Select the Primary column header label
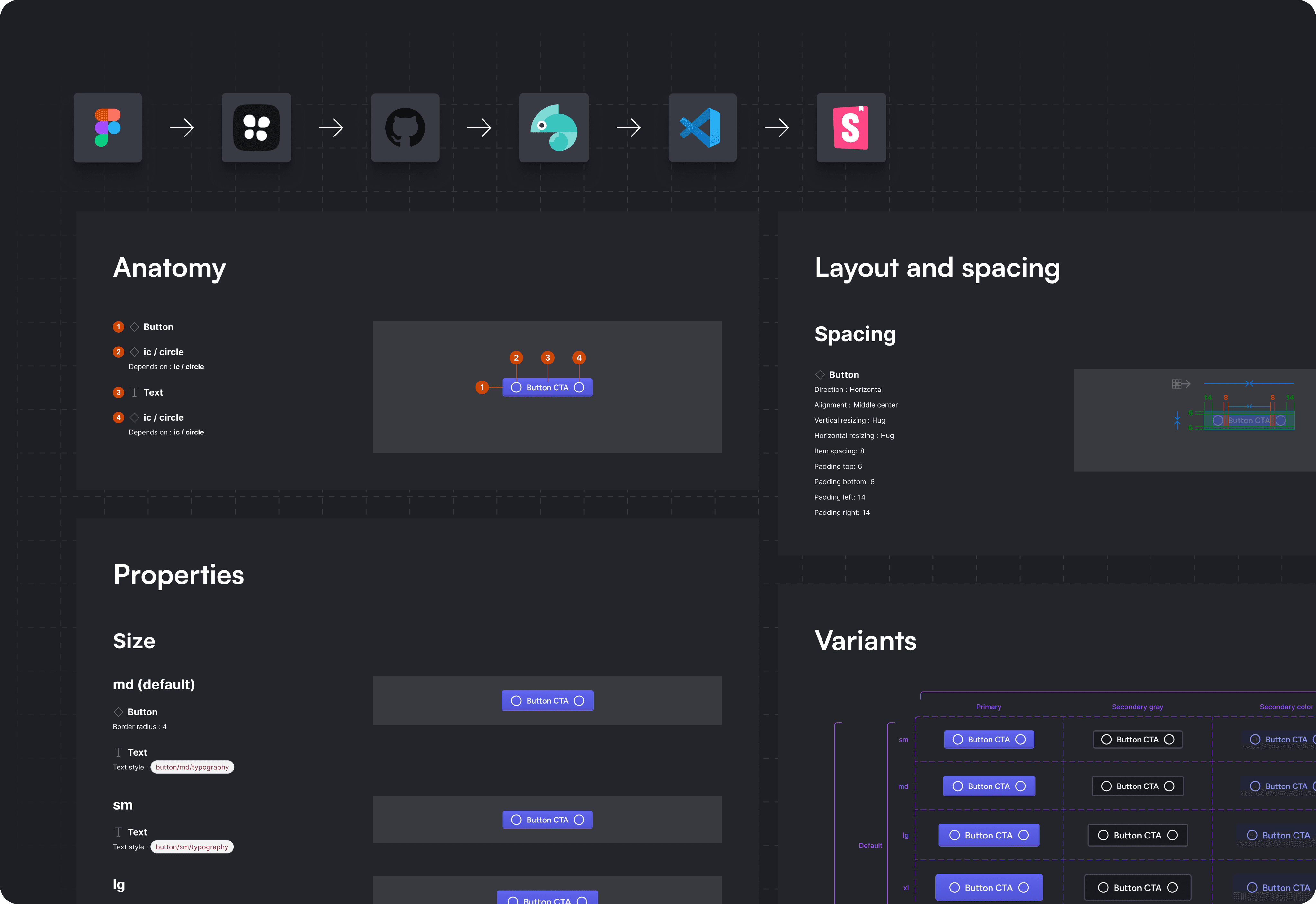Viewport: 1316px width, 904px height. pyautogui.click(x=989, y=707)
